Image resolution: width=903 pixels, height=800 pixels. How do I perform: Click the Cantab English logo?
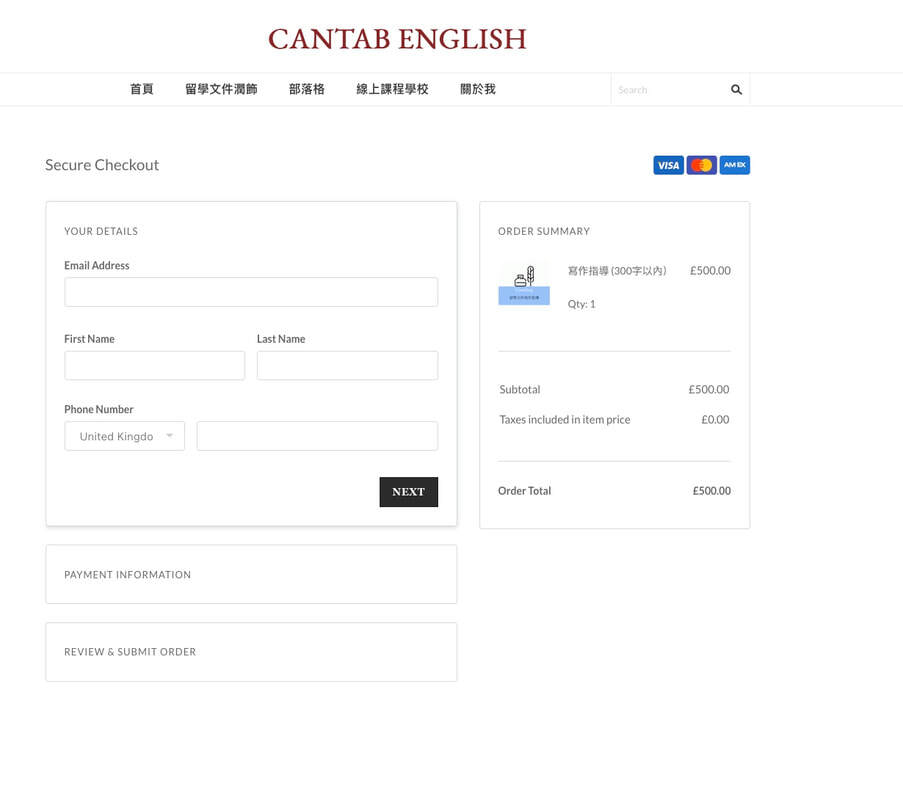(397, 39)
